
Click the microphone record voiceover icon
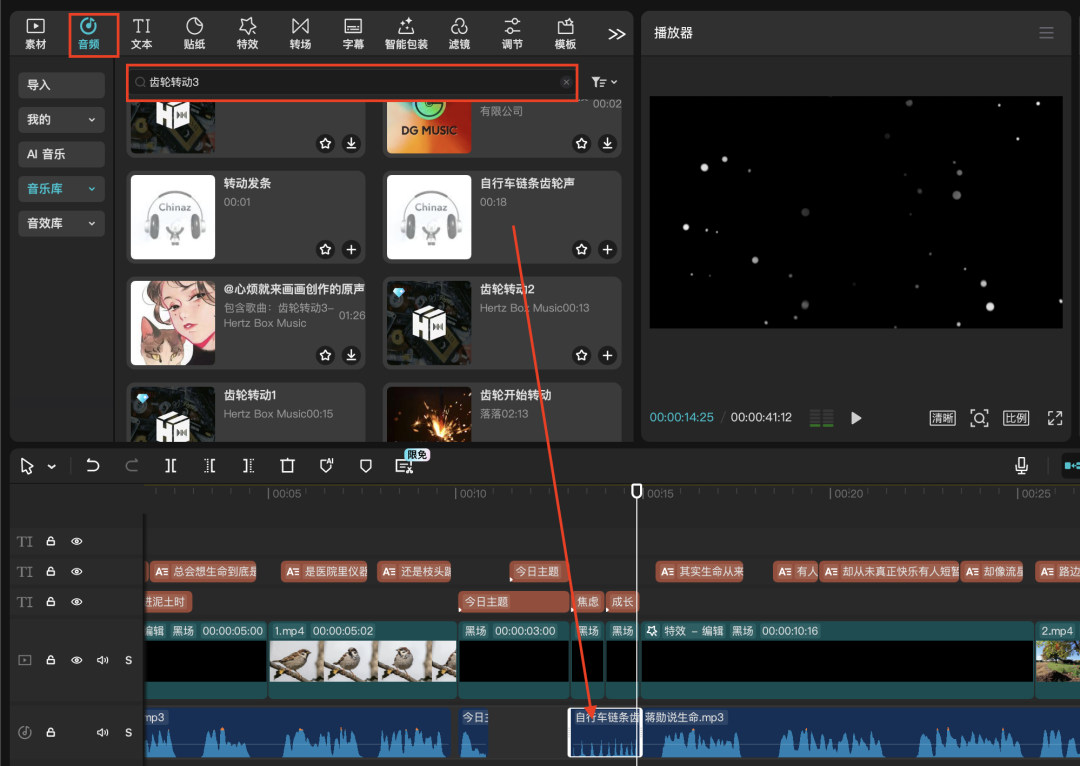click(x=1021, y=466)
